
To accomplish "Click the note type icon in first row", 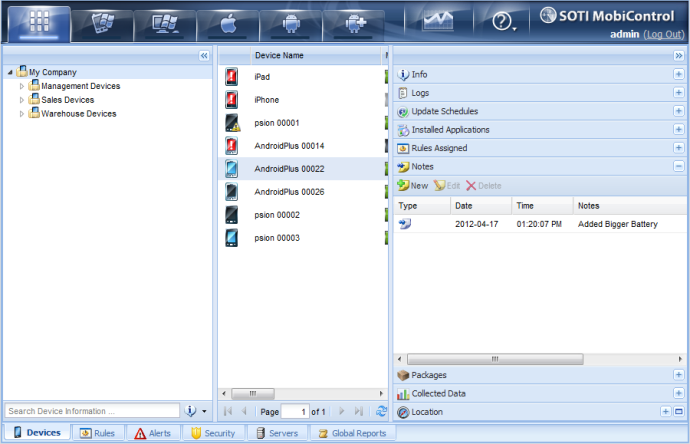I will tap(404, 224).
